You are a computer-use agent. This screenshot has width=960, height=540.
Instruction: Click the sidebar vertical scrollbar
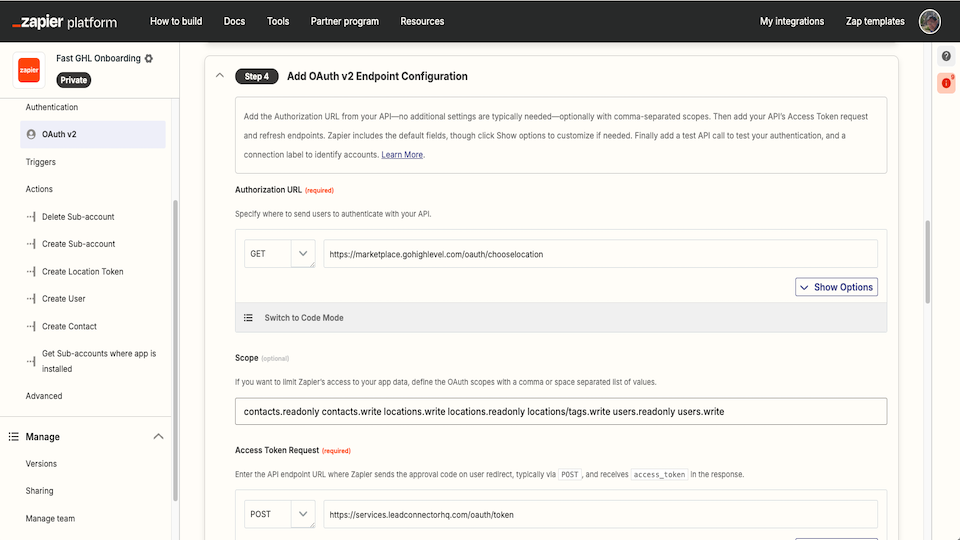tap(175, 350)
